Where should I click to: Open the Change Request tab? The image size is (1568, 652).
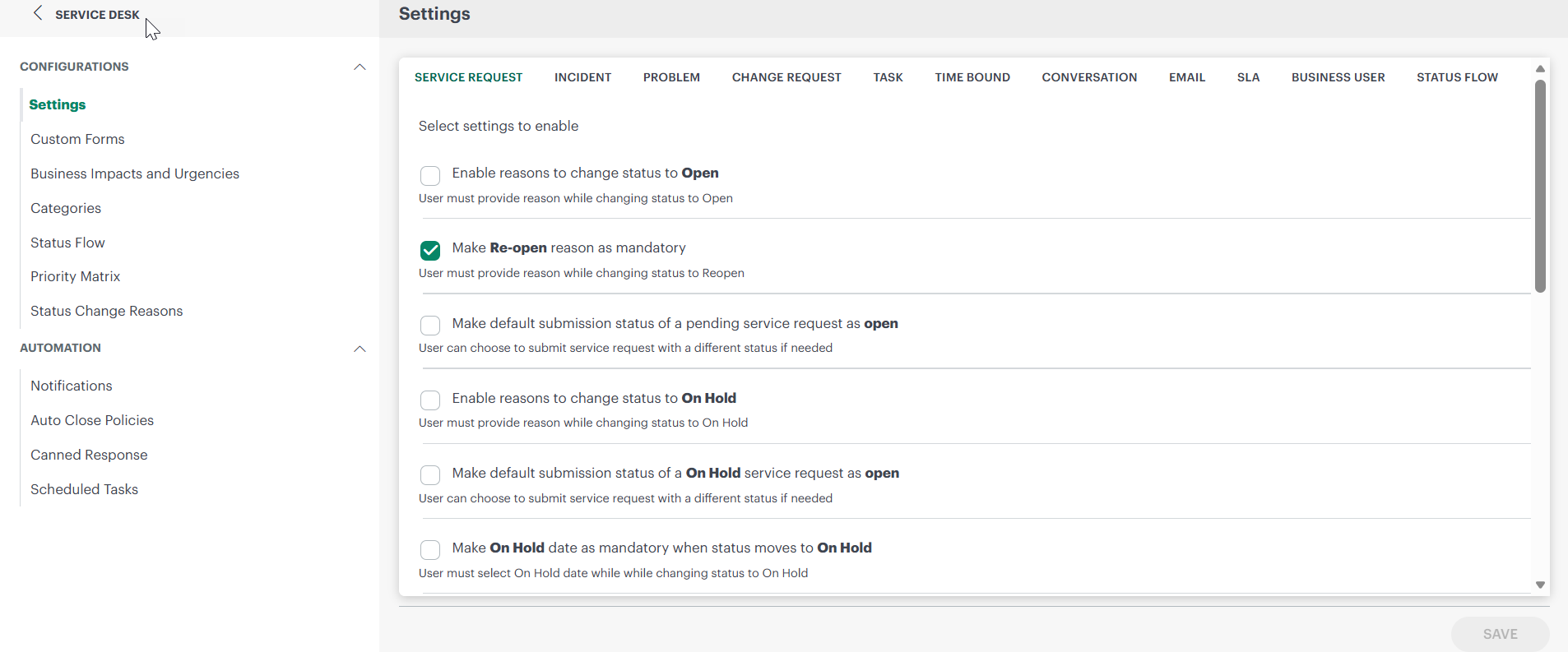pos(786,77)
